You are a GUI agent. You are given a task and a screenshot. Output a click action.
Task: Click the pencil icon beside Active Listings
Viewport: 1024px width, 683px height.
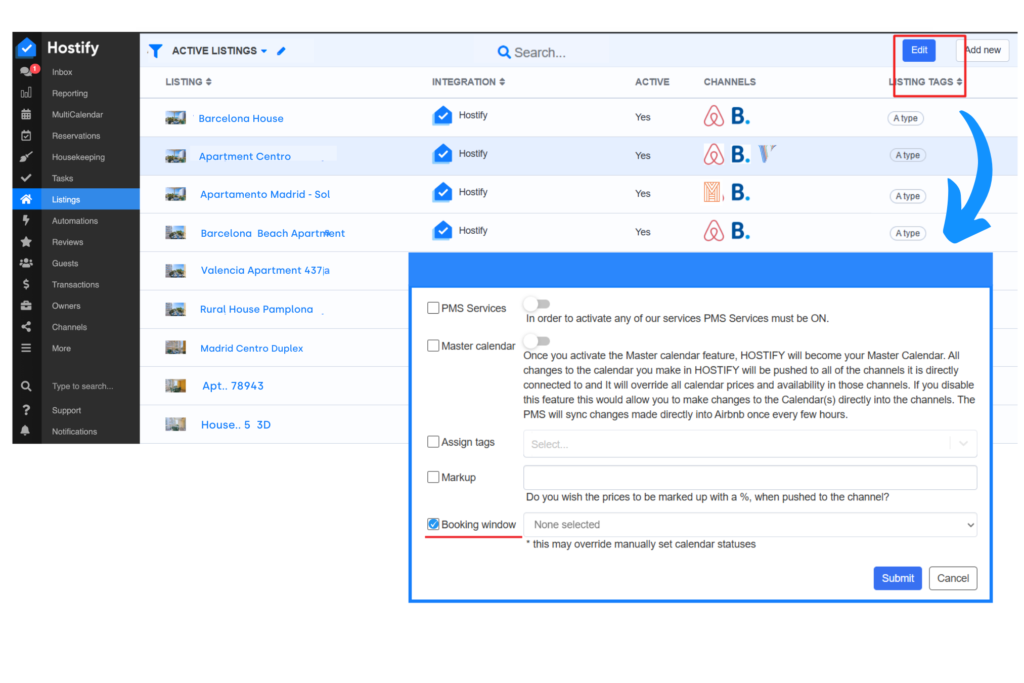click(282, 51)
